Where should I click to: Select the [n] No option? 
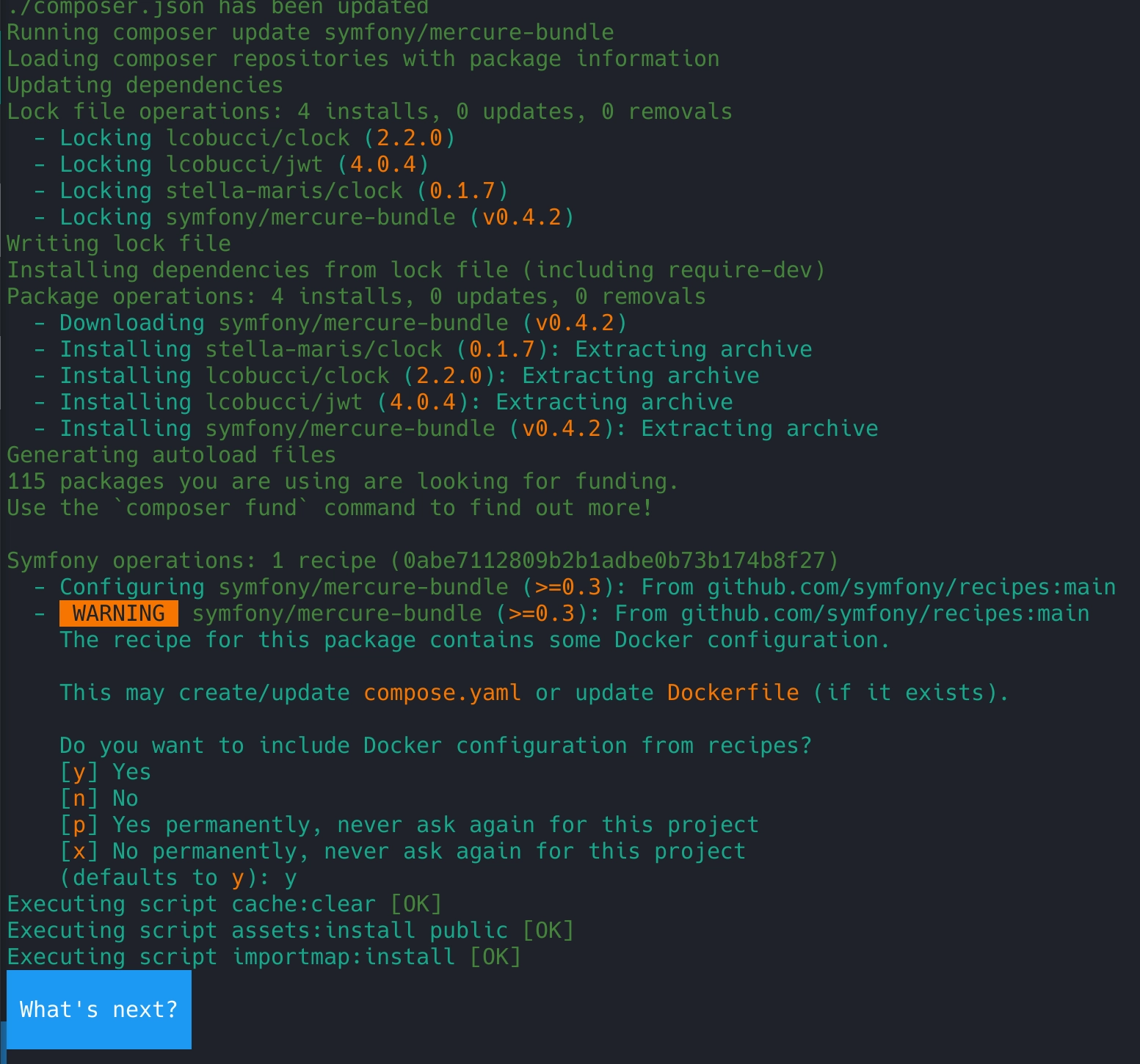(99, 798)
